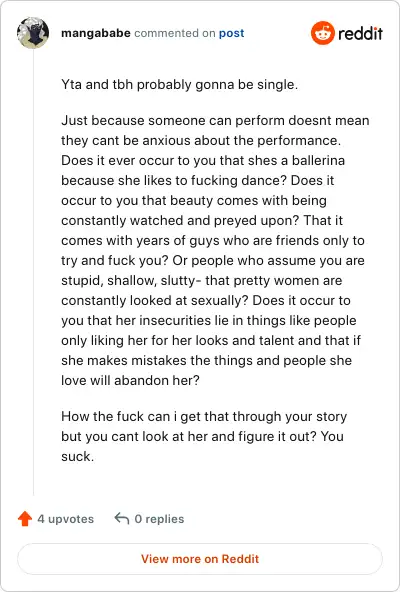
Task: Click the paragraph starting "Just because someone"
Action: [x=215, y=250]
